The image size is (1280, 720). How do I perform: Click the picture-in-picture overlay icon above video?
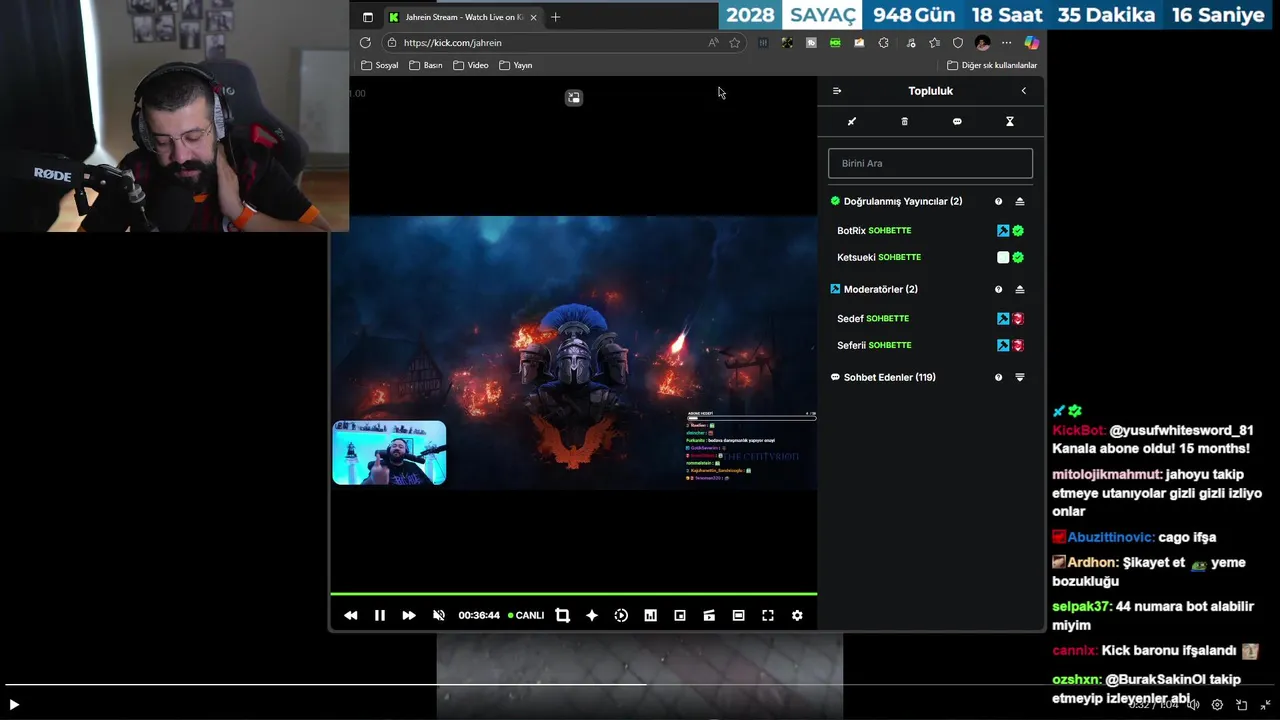[x=573, y=97]
